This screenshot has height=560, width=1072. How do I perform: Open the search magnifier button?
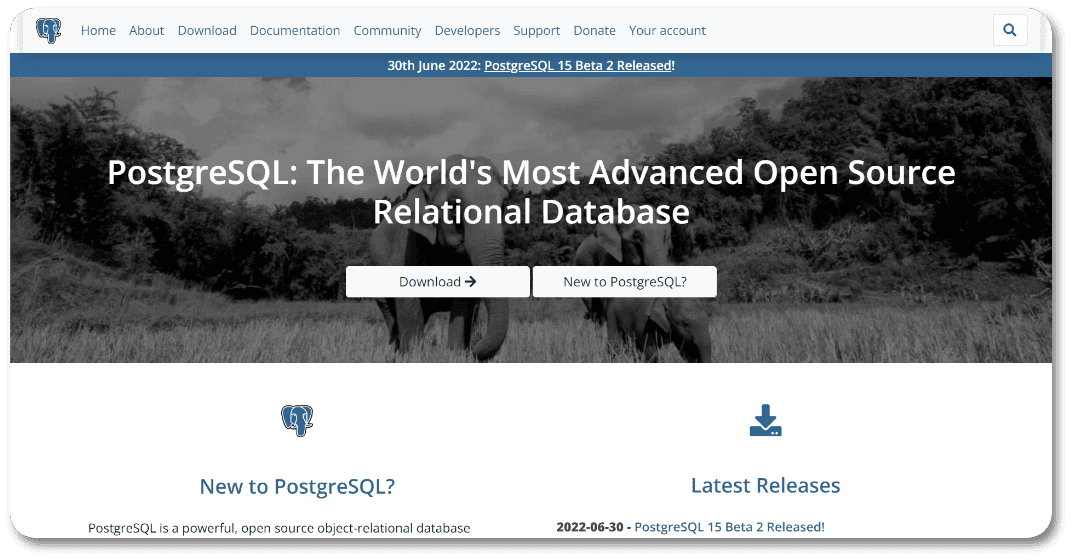point(1010,30)
